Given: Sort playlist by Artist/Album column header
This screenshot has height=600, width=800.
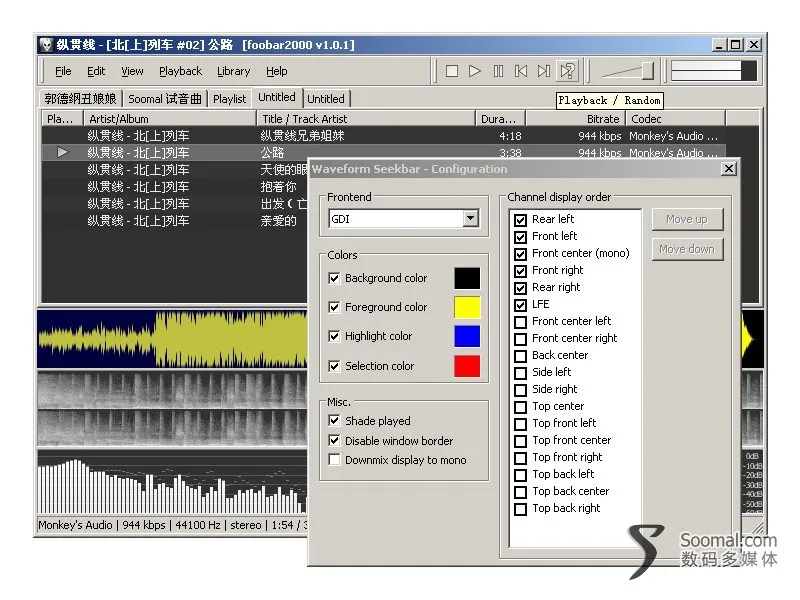Looking at the screenshot, I should [x=169, y=119].
